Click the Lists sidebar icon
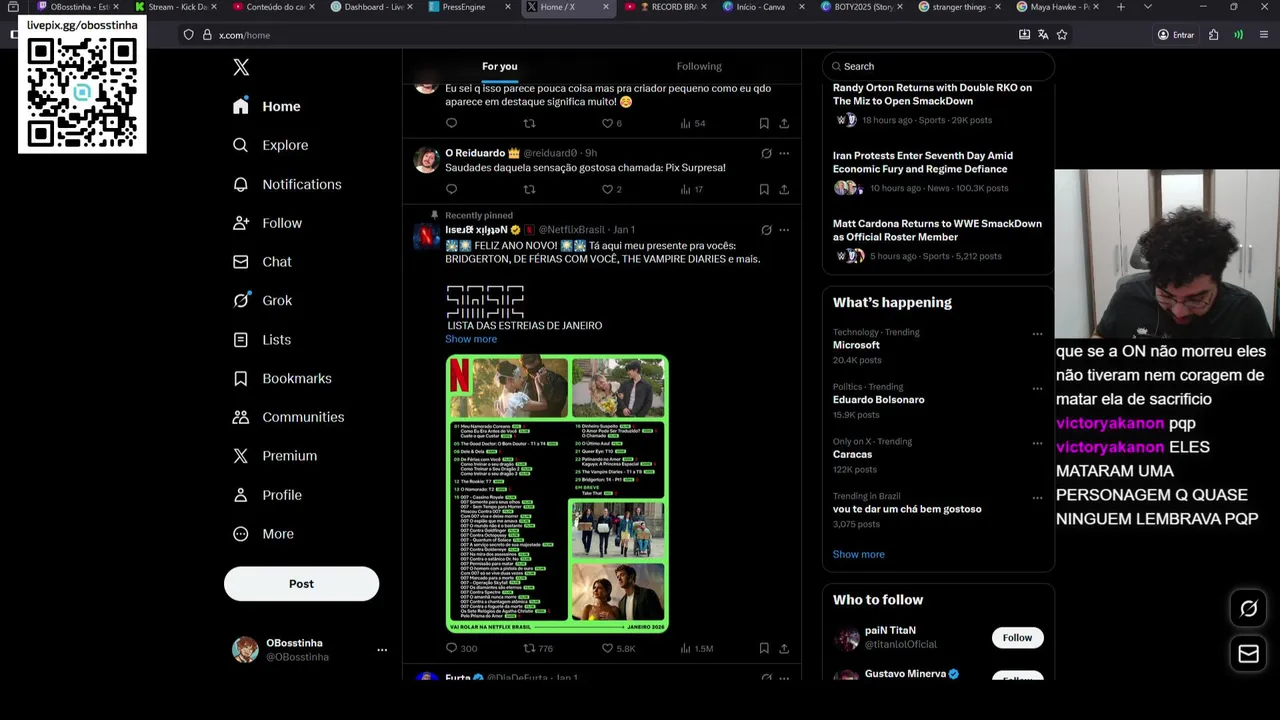Viewport: 1280px width, 720px height. [241, 340]
